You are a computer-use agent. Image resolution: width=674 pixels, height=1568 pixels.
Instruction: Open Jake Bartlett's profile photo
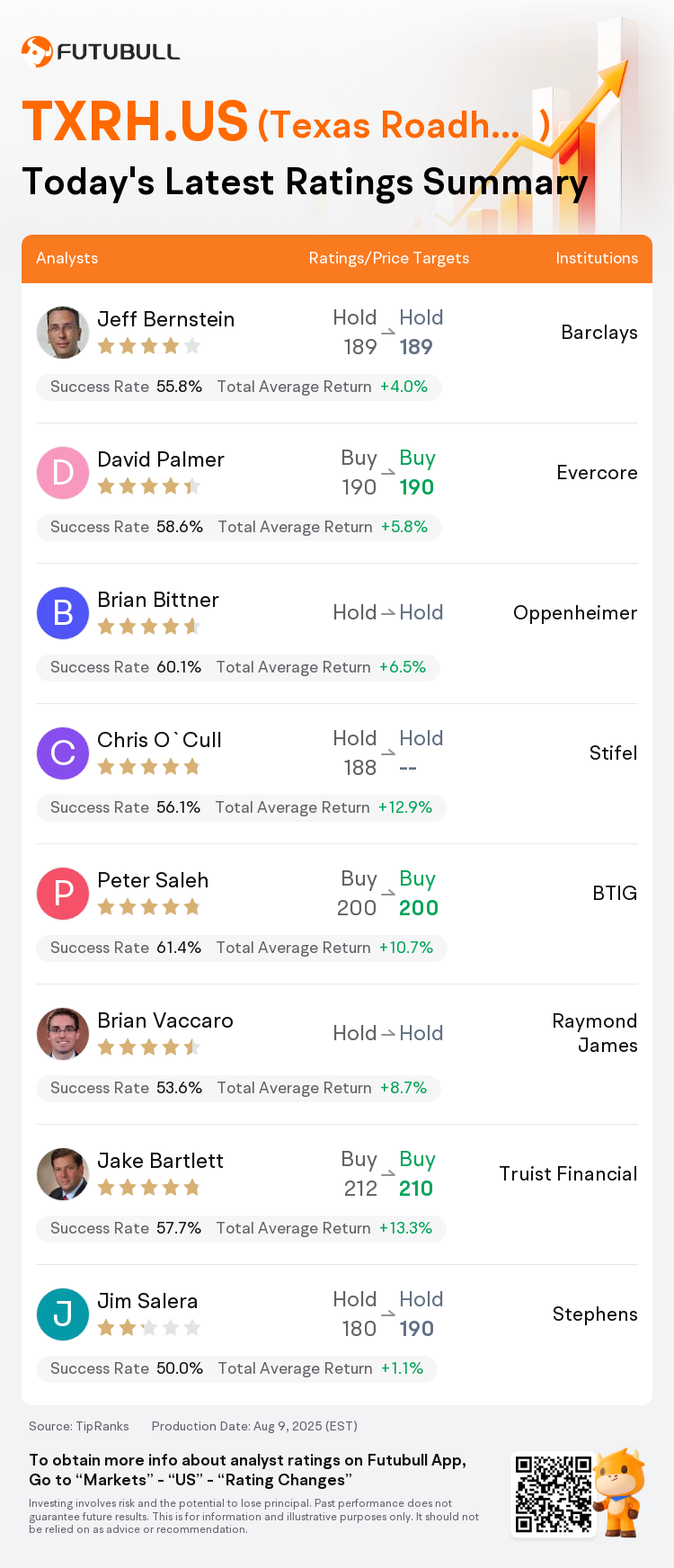63,1174
